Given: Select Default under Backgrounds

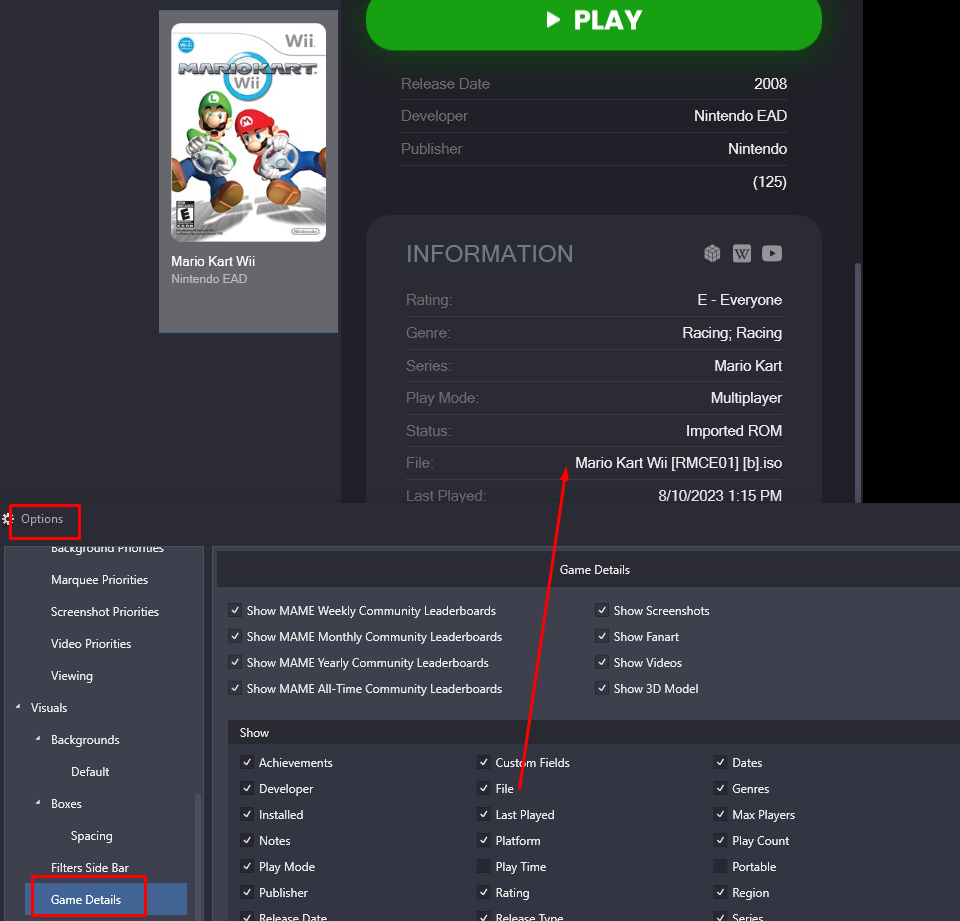Looking at the screenshot, I should (x=90, y=772).
